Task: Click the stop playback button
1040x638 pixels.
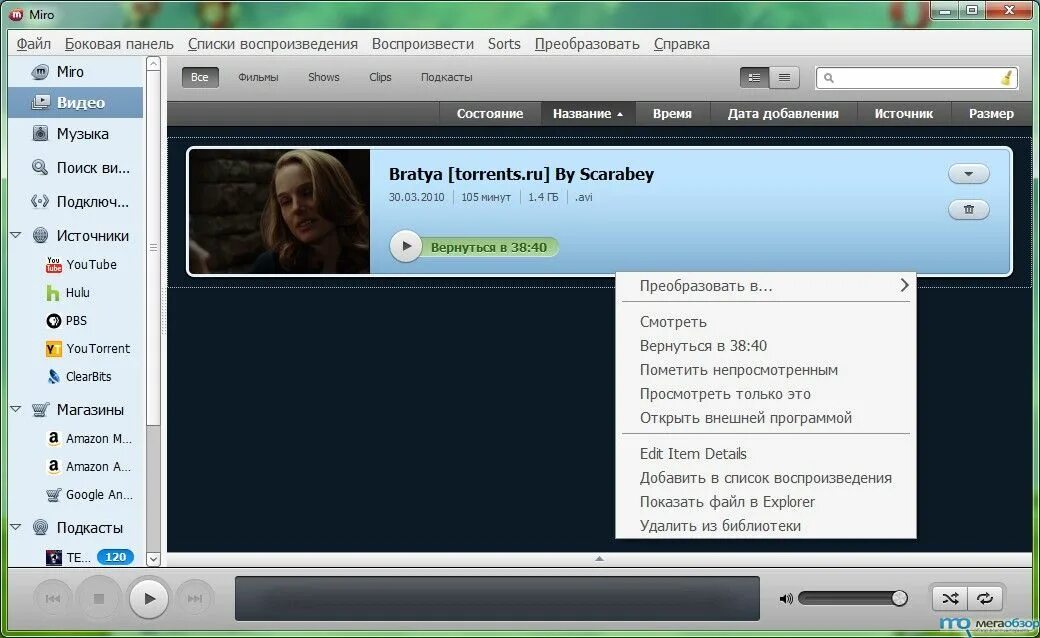Action: point(99,599)
